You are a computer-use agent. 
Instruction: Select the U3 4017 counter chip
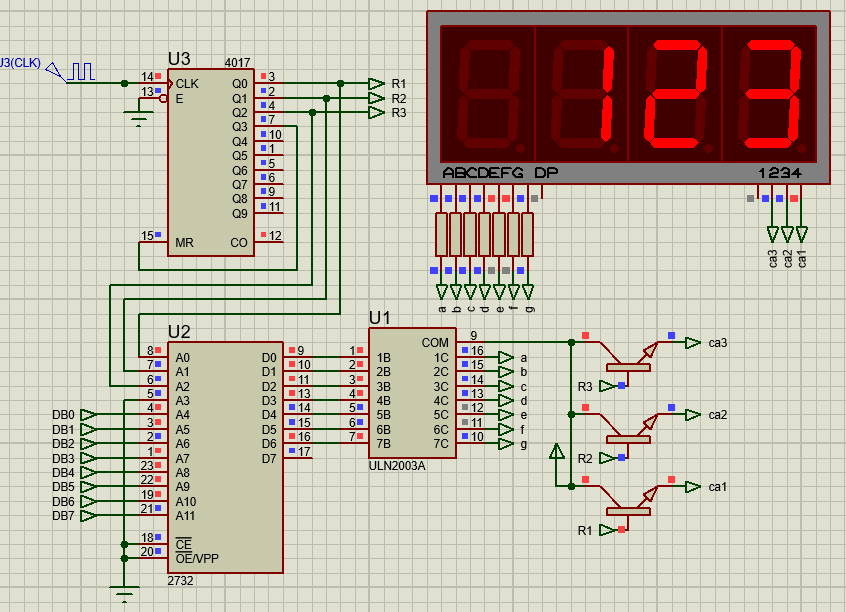(x=209, y=160)
